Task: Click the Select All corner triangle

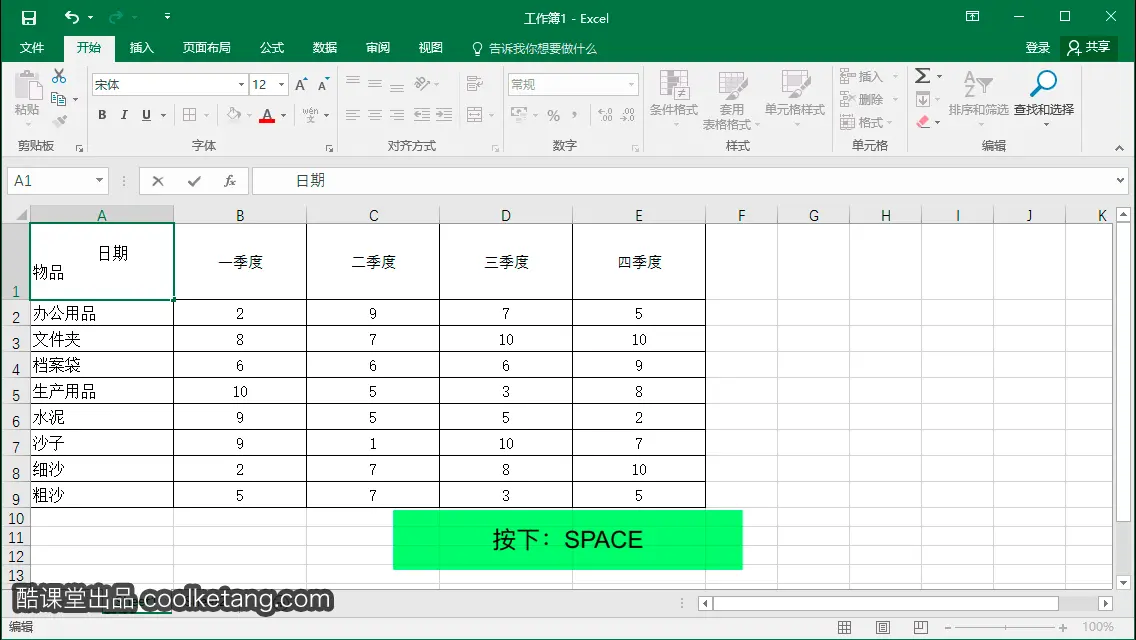Action: pyautogui.click(x=21, y=215)
